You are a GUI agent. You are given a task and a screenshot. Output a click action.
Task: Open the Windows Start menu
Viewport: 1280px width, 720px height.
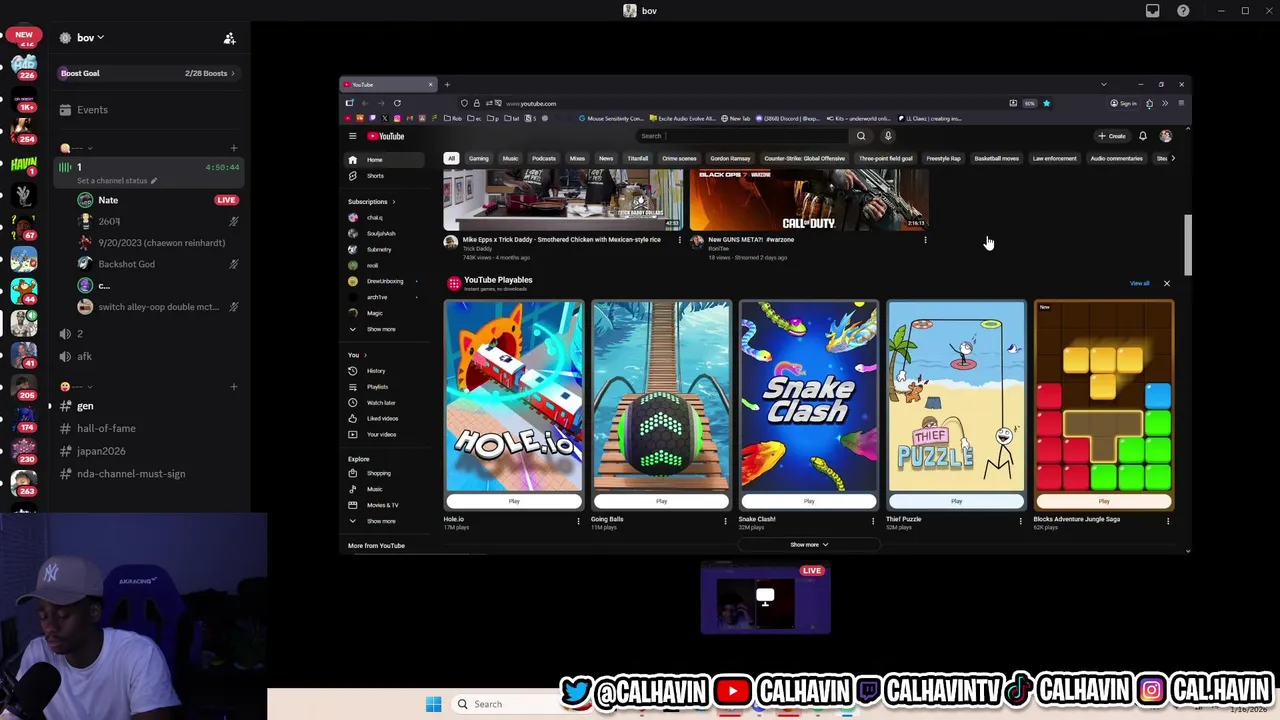coord(433,704)
